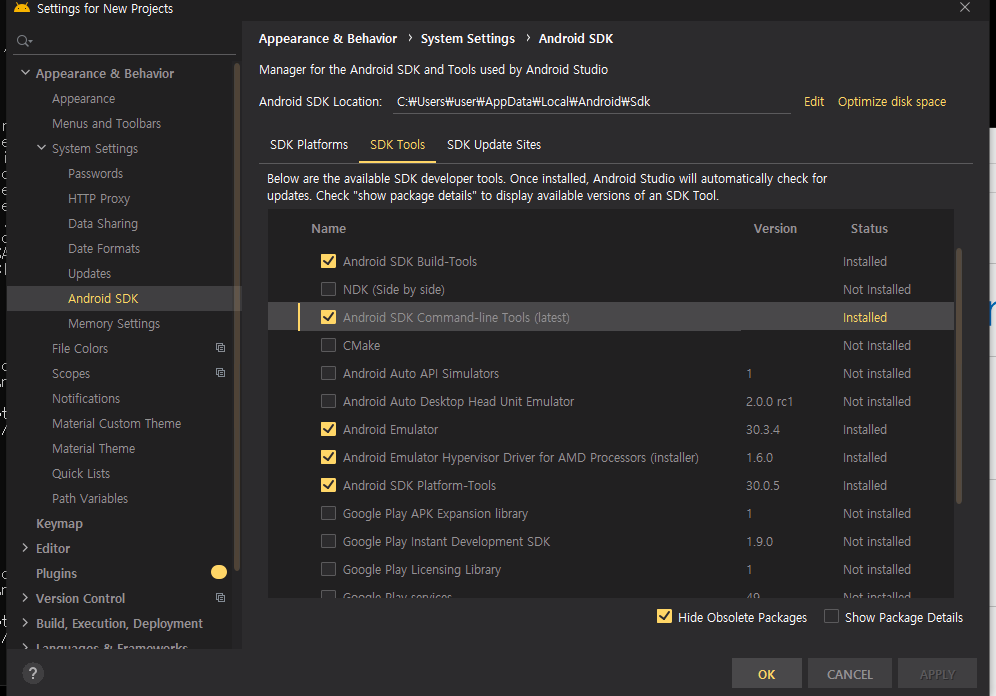Click the settings tree scrollbar
This screenshot has width=996, height=696.
[x=237, y=316]
